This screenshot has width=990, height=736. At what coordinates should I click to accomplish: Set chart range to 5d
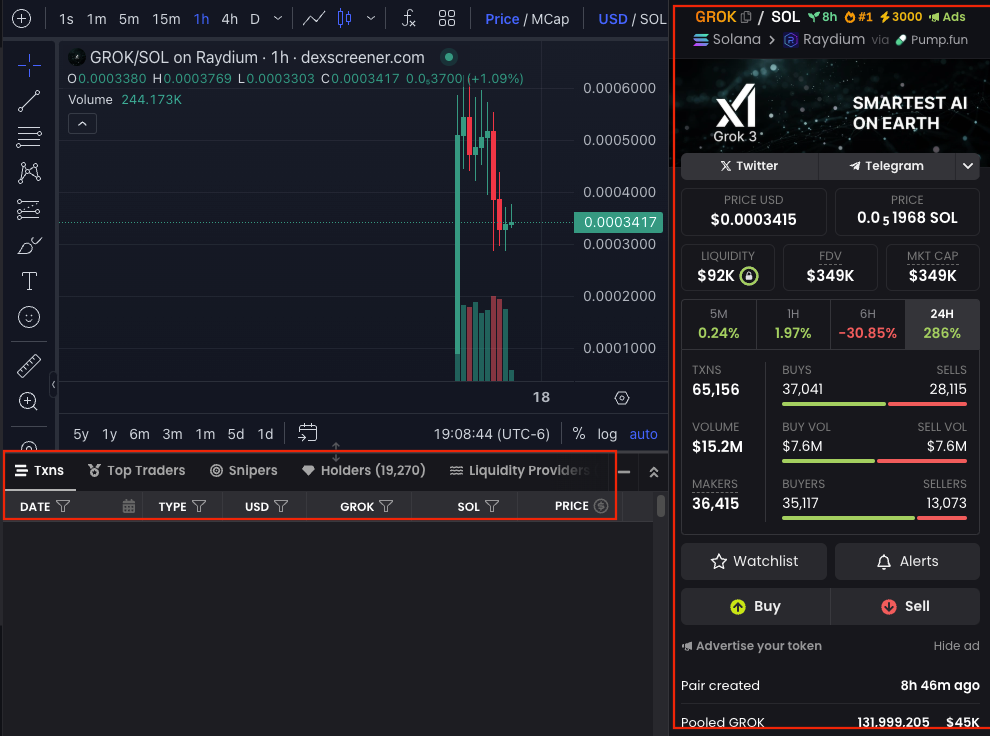(236, 434)
